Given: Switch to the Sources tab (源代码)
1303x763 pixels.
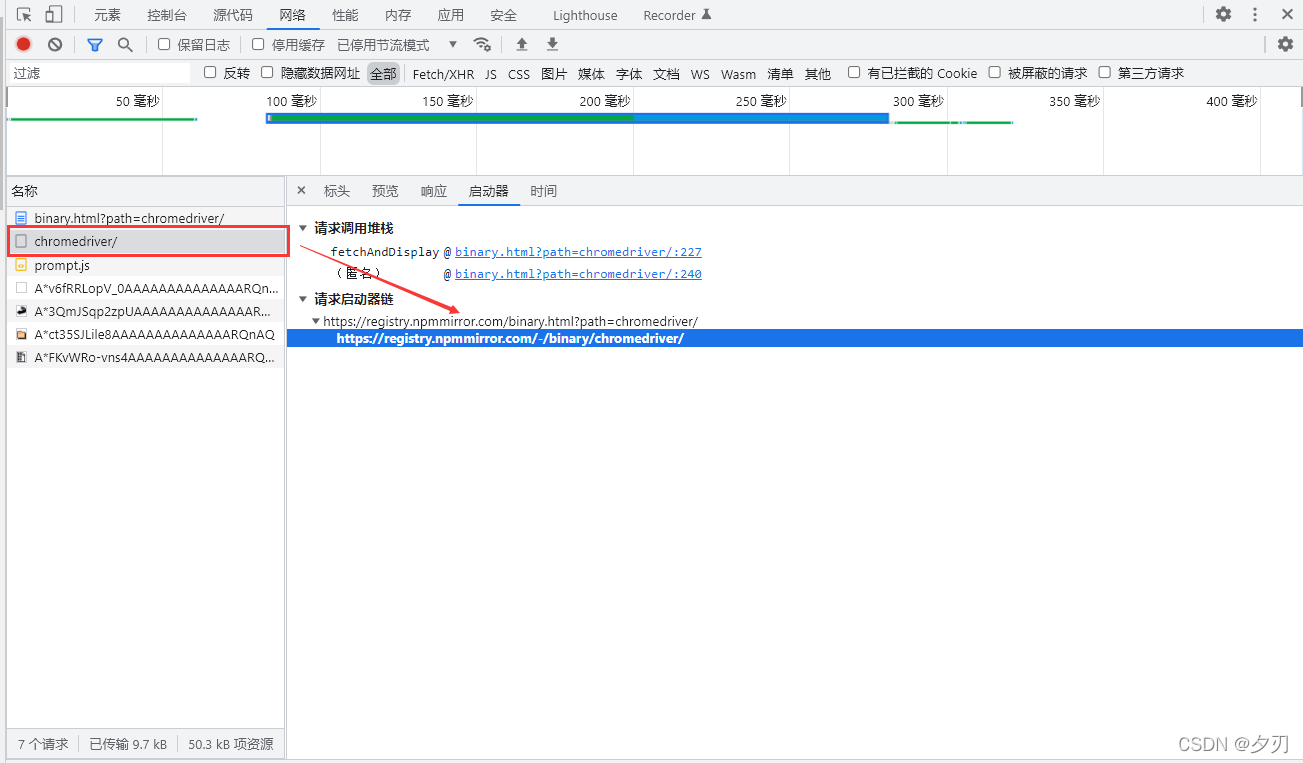Looking at the screenshot, I should pyautogui.click(x=233, y=15).
